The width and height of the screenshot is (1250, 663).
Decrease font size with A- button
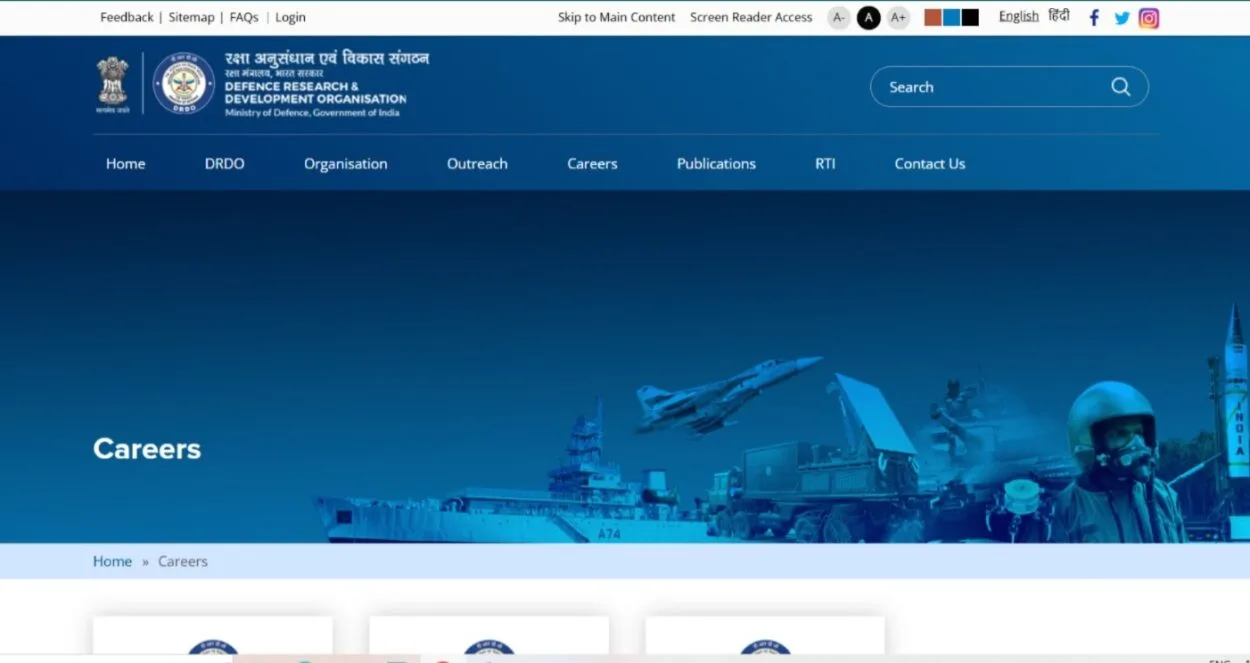pos(839,17)
